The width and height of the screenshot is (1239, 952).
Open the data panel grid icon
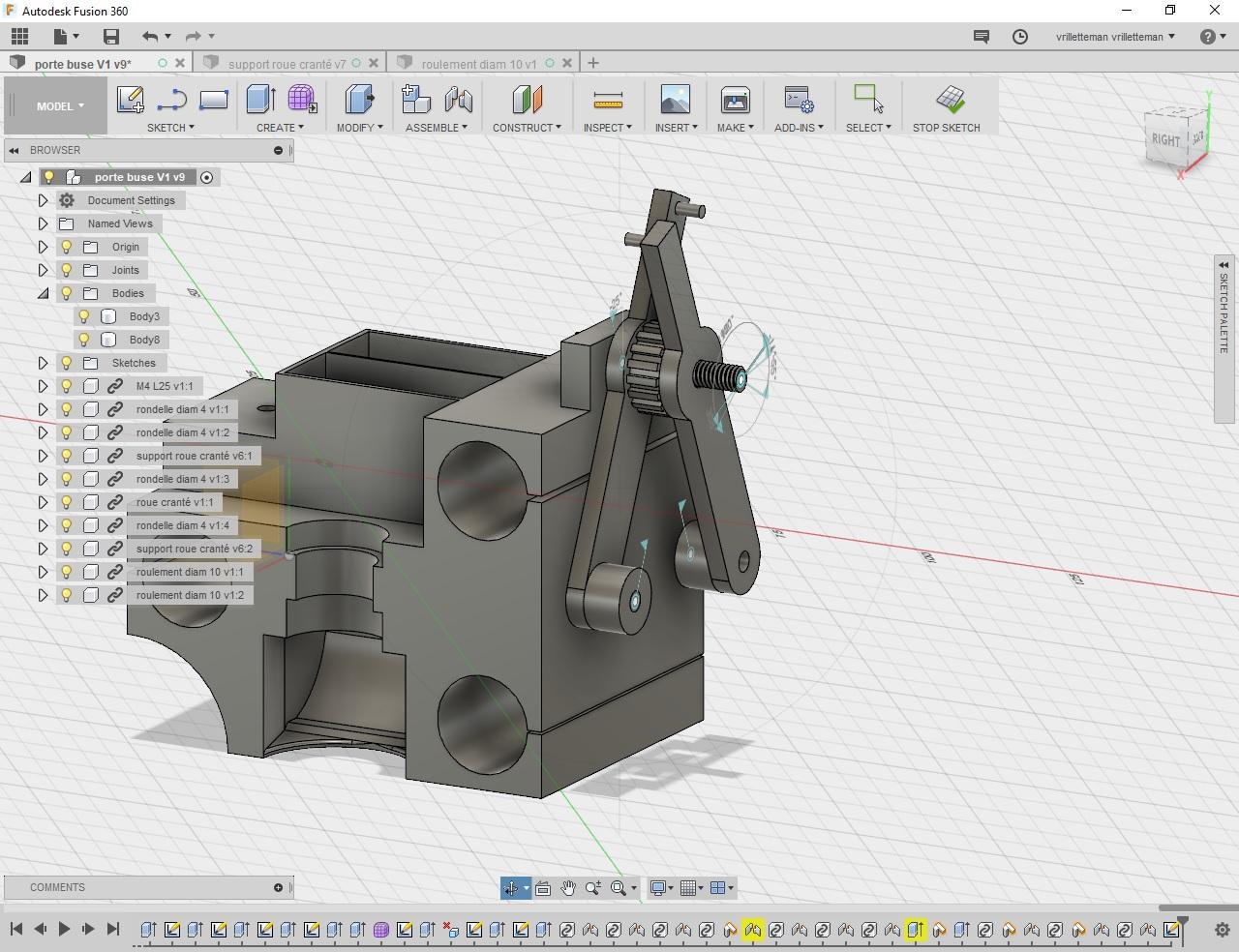tap(19, 37)
